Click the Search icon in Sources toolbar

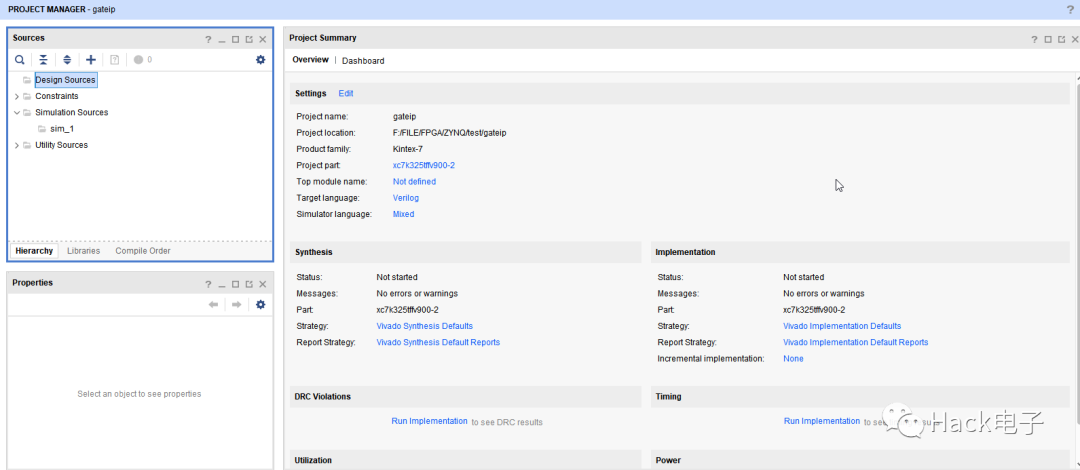click(19, 60)
